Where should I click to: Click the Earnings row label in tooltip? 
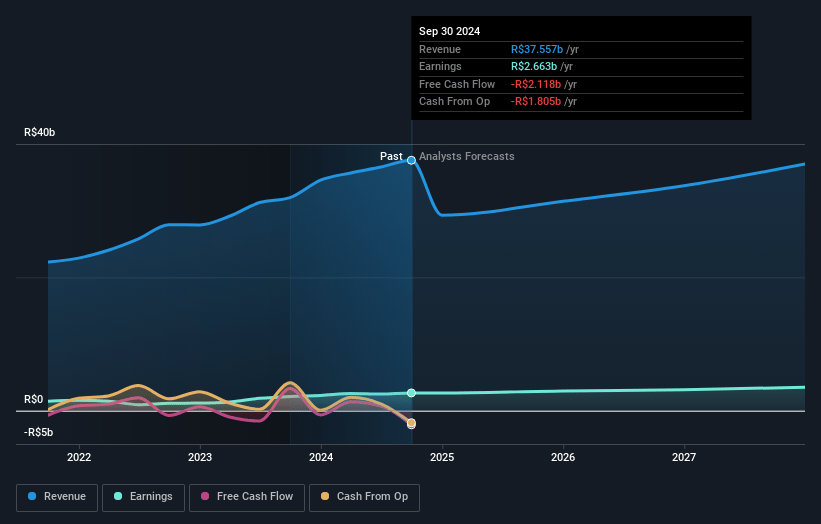[x=440, y=66]
